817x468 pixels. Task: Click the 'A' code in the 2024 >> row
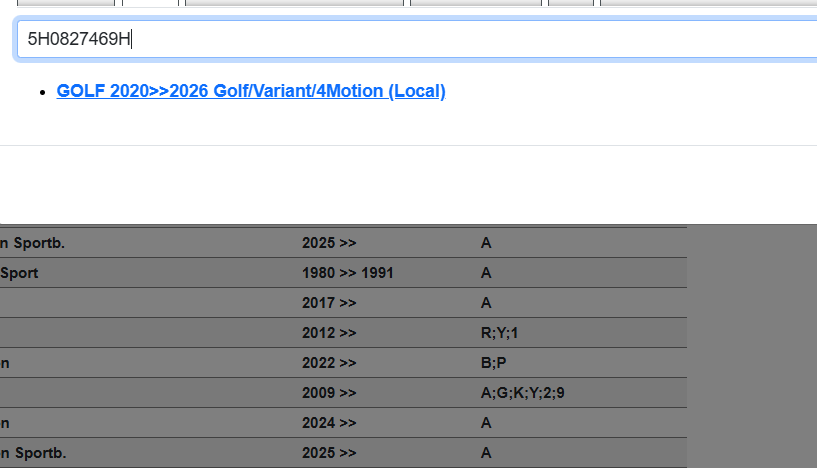pos(486,423)
